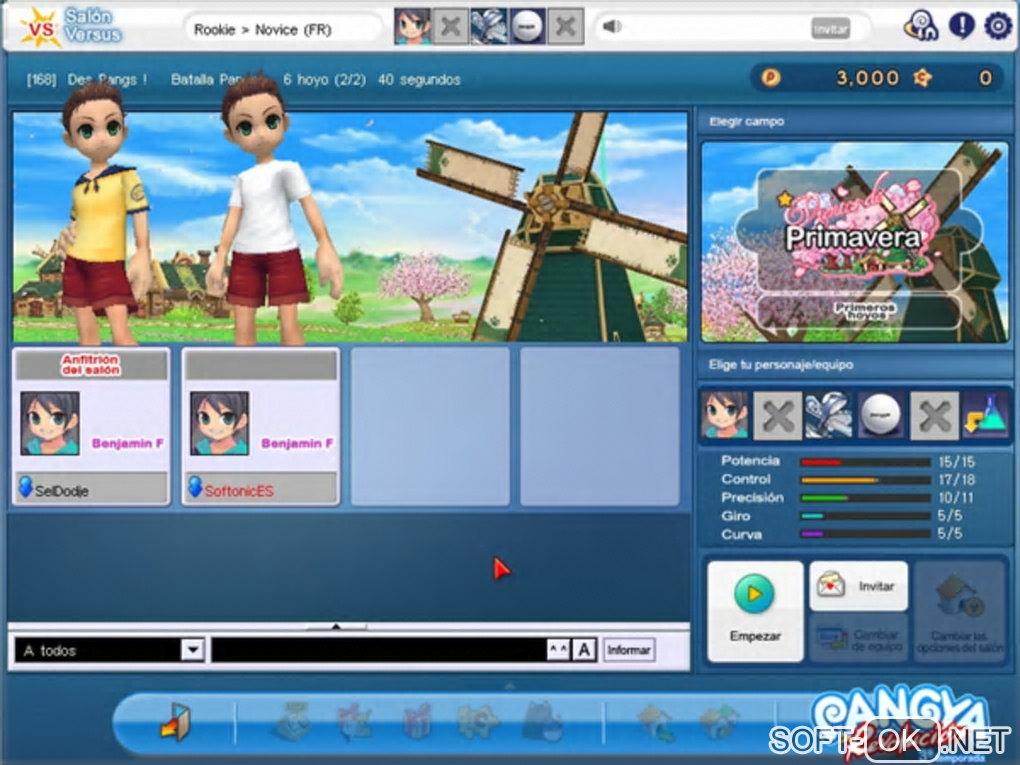Click the third empty player slot
This screenshot has height=765, width=1020.
coord(431,426)
